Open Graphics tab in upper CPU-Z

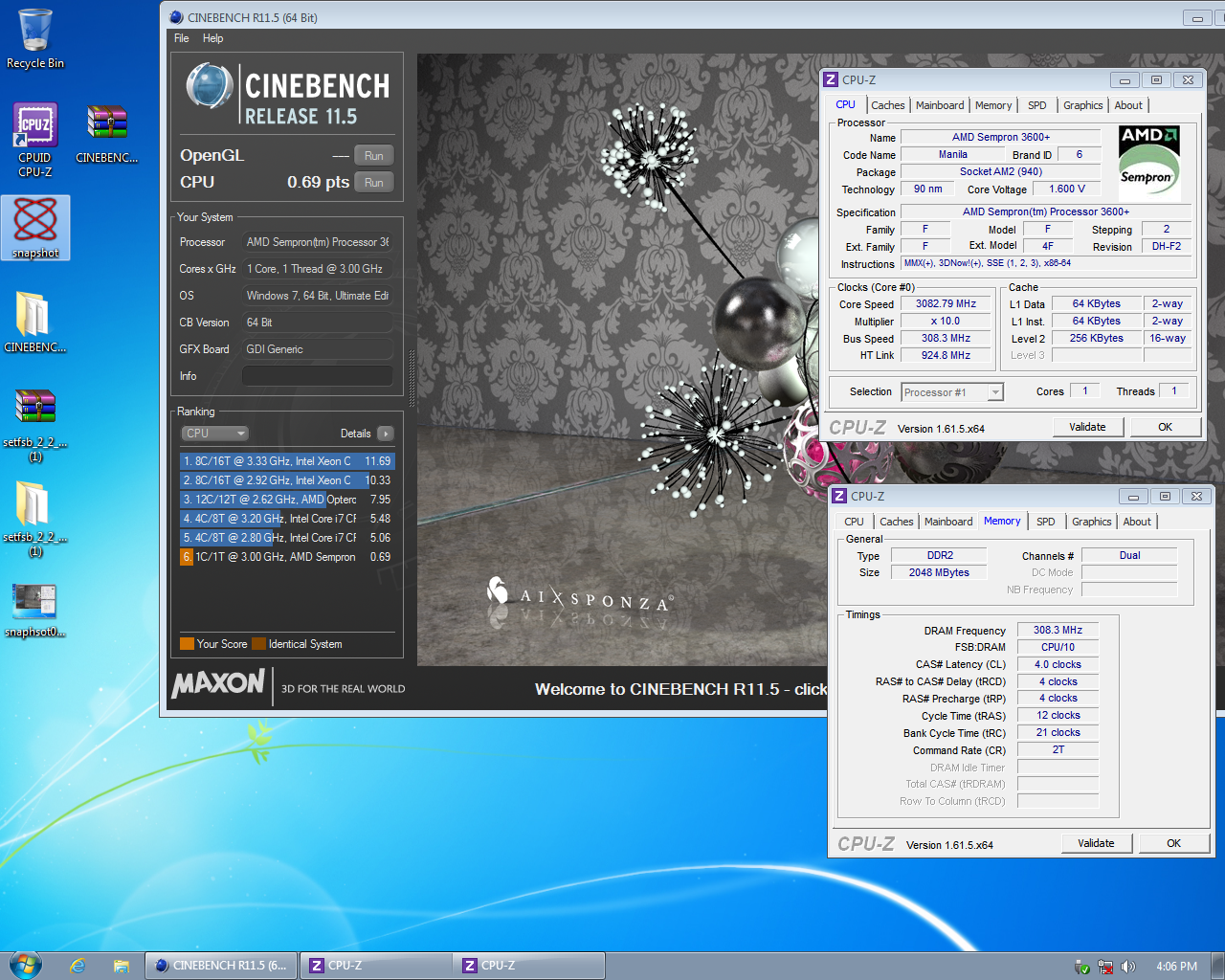(x=1083, y=105)
